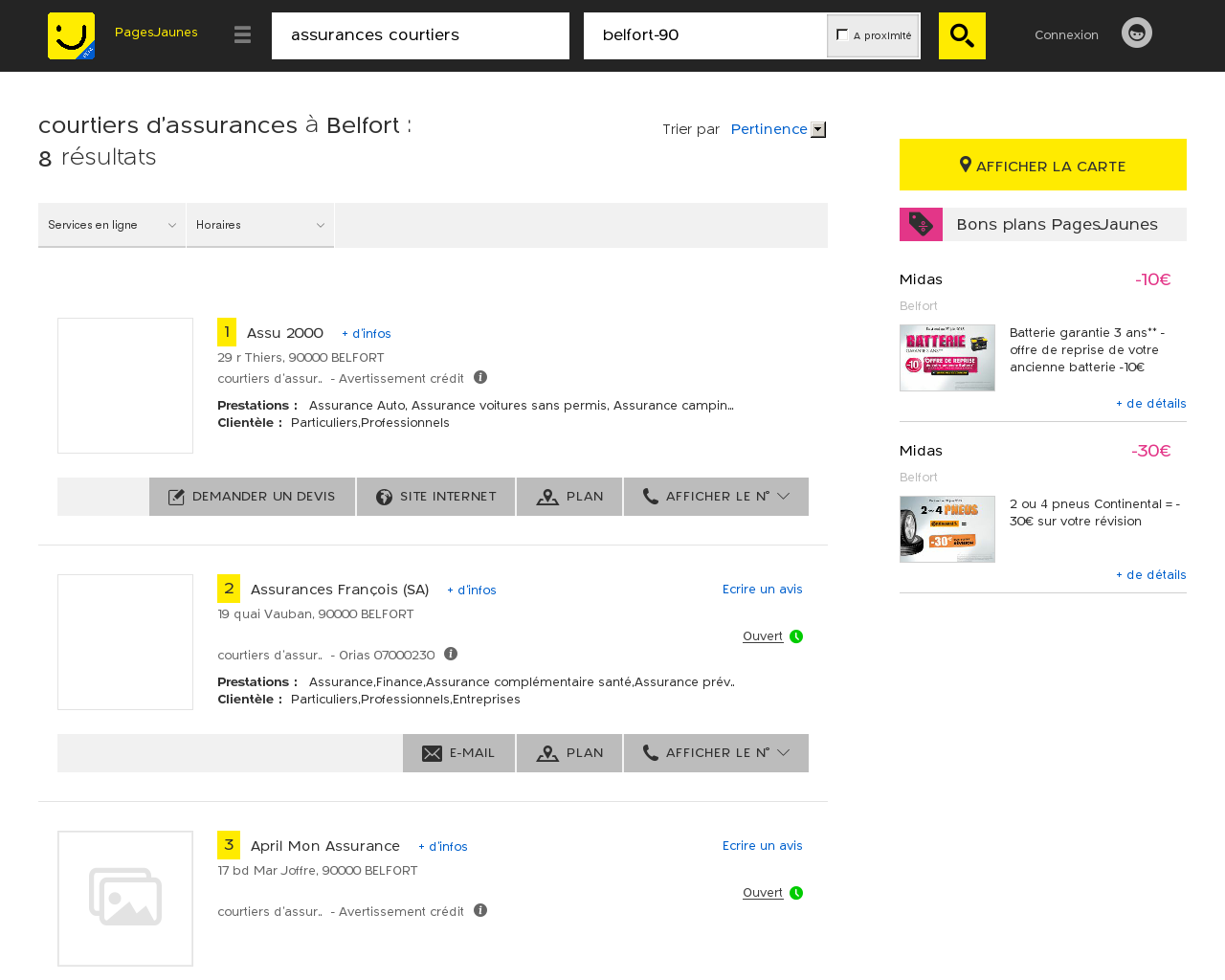The width and height of the screenshot is (1225, 980).
Task: Click the Assurances François logo thumbnail box
Action: (x=125, y=642)
